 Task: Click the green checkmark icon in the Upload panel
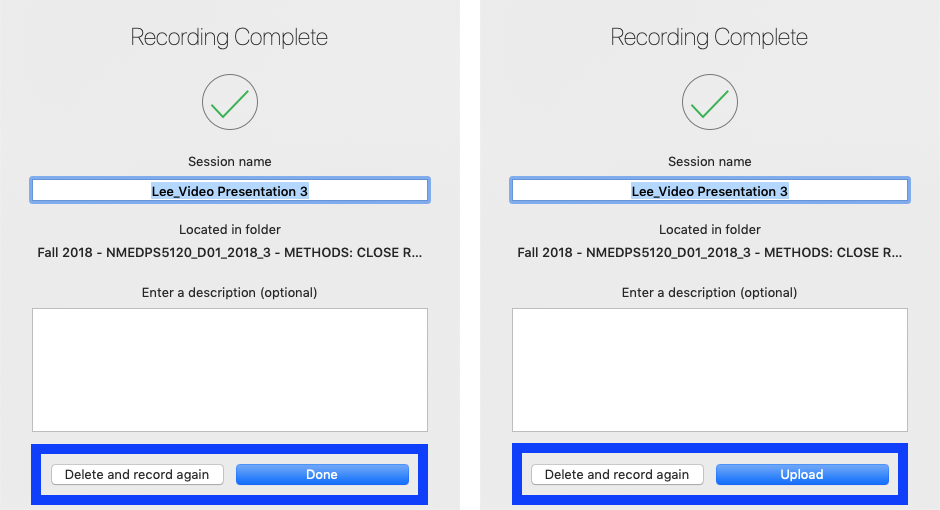tap(710, 102)
